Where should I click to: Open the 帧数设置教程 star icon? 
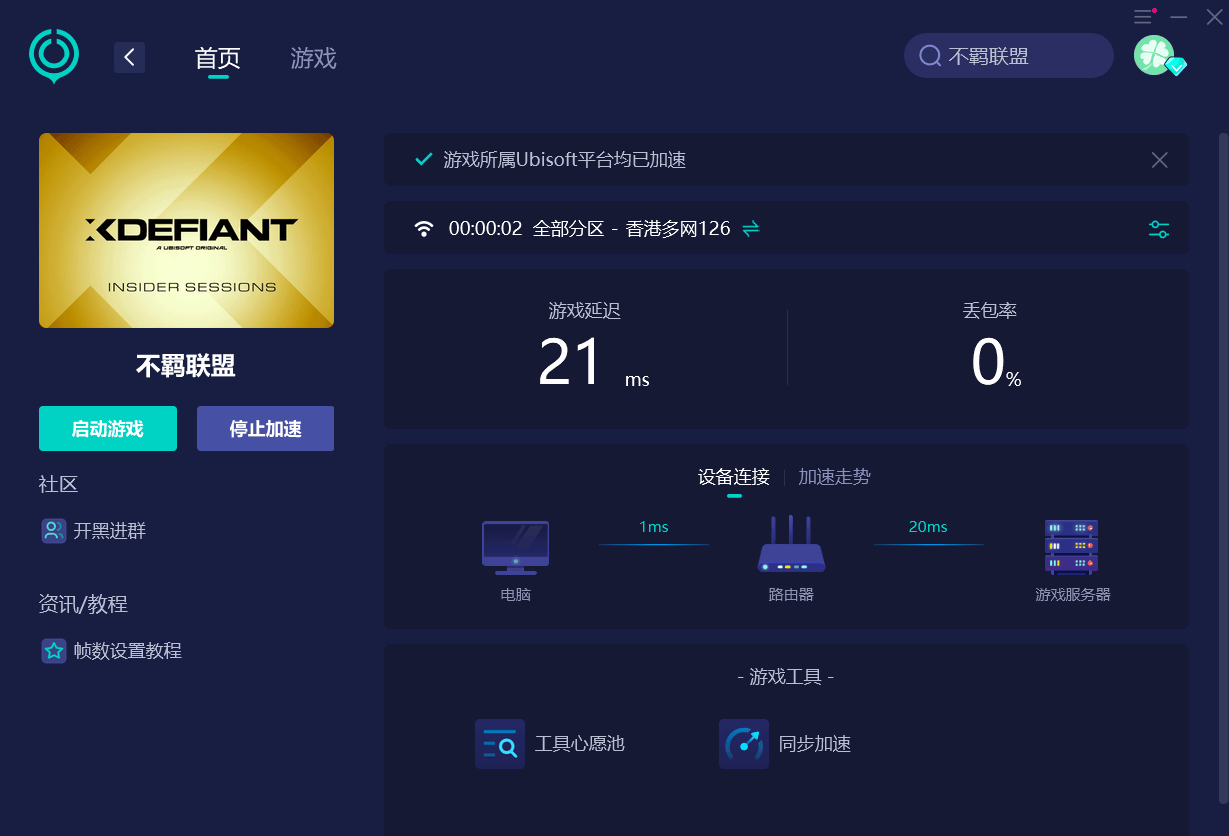click(54, 651)
